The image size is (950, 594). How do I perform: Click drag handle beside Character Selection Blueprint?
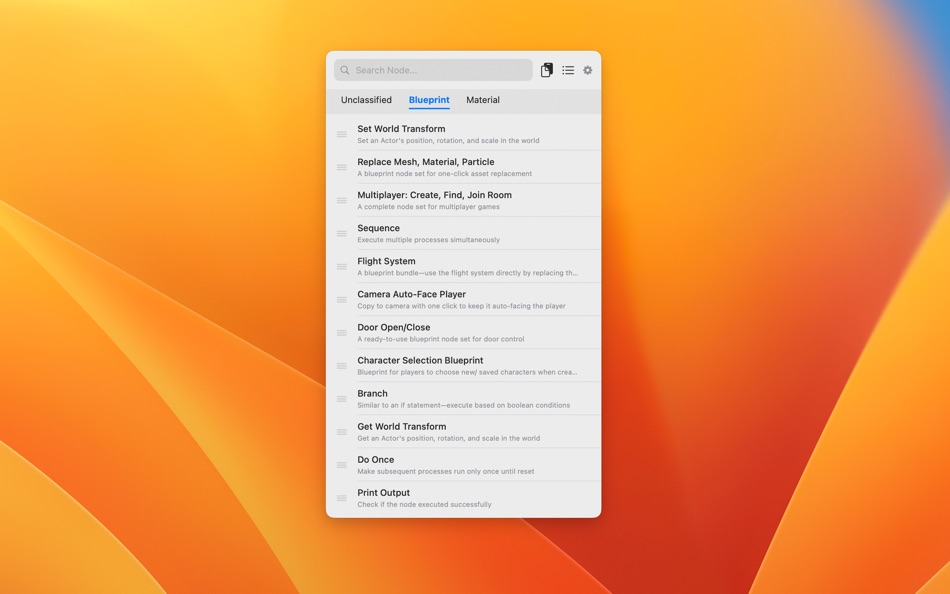pos(342,366)
